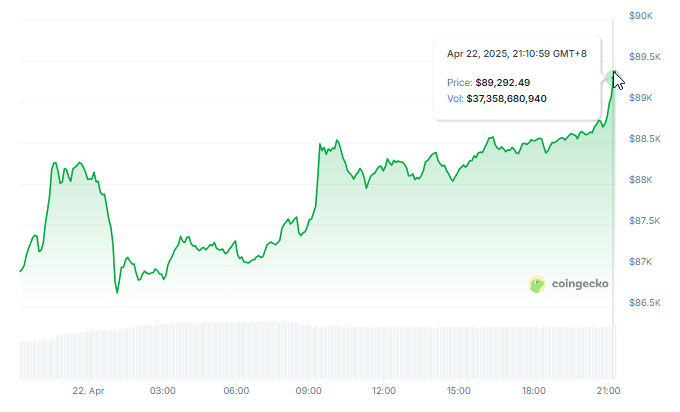Click the $87K y-axis label

coord(640,262)
